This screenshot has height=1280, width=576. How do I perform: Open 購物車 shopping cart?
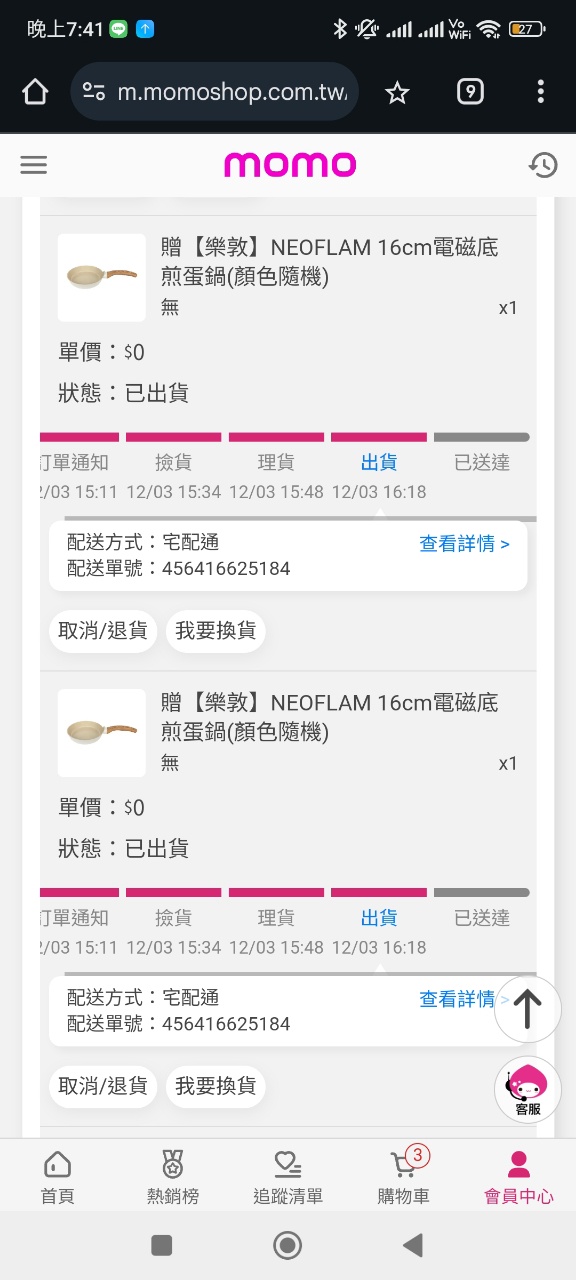click(x=404, y=1177)
